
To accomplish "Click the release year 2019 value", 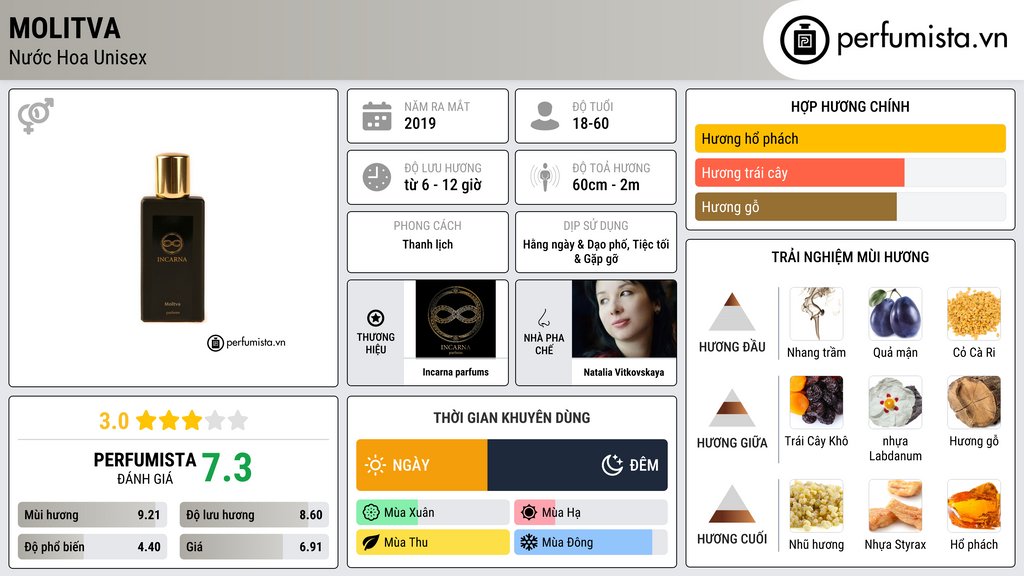I will click(420, 123).
